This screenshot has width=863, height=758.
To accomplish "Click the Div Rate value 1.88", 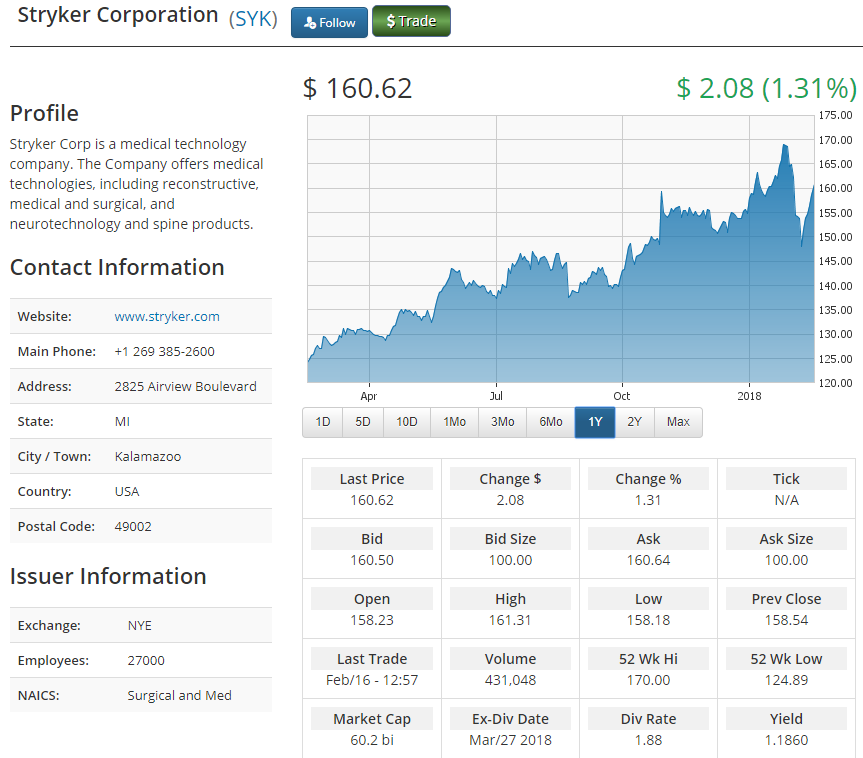I will click(x=648, y=740).
